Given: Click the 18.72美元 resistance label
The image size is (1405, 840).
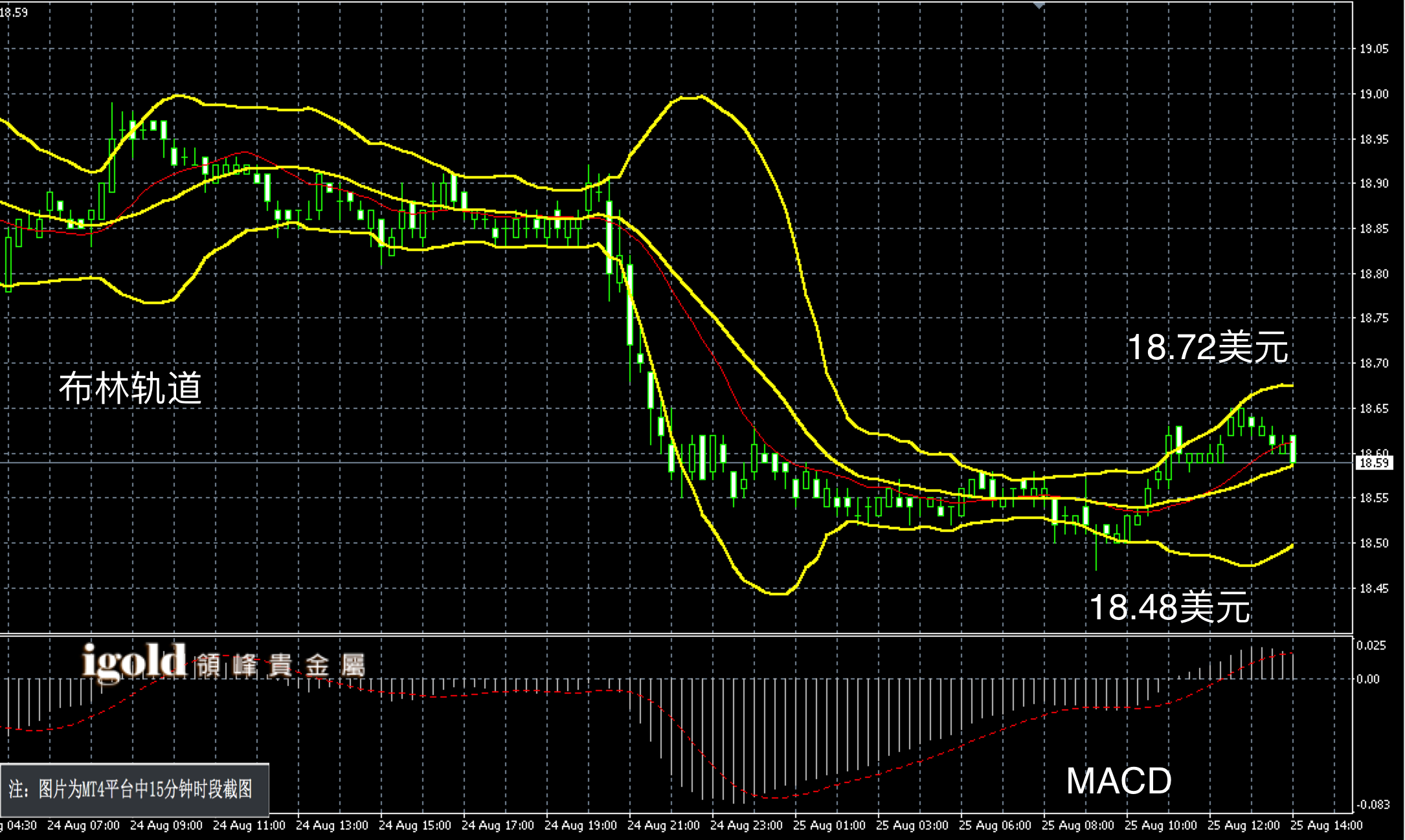Looking at the screenshot, I should (1208, 348).
